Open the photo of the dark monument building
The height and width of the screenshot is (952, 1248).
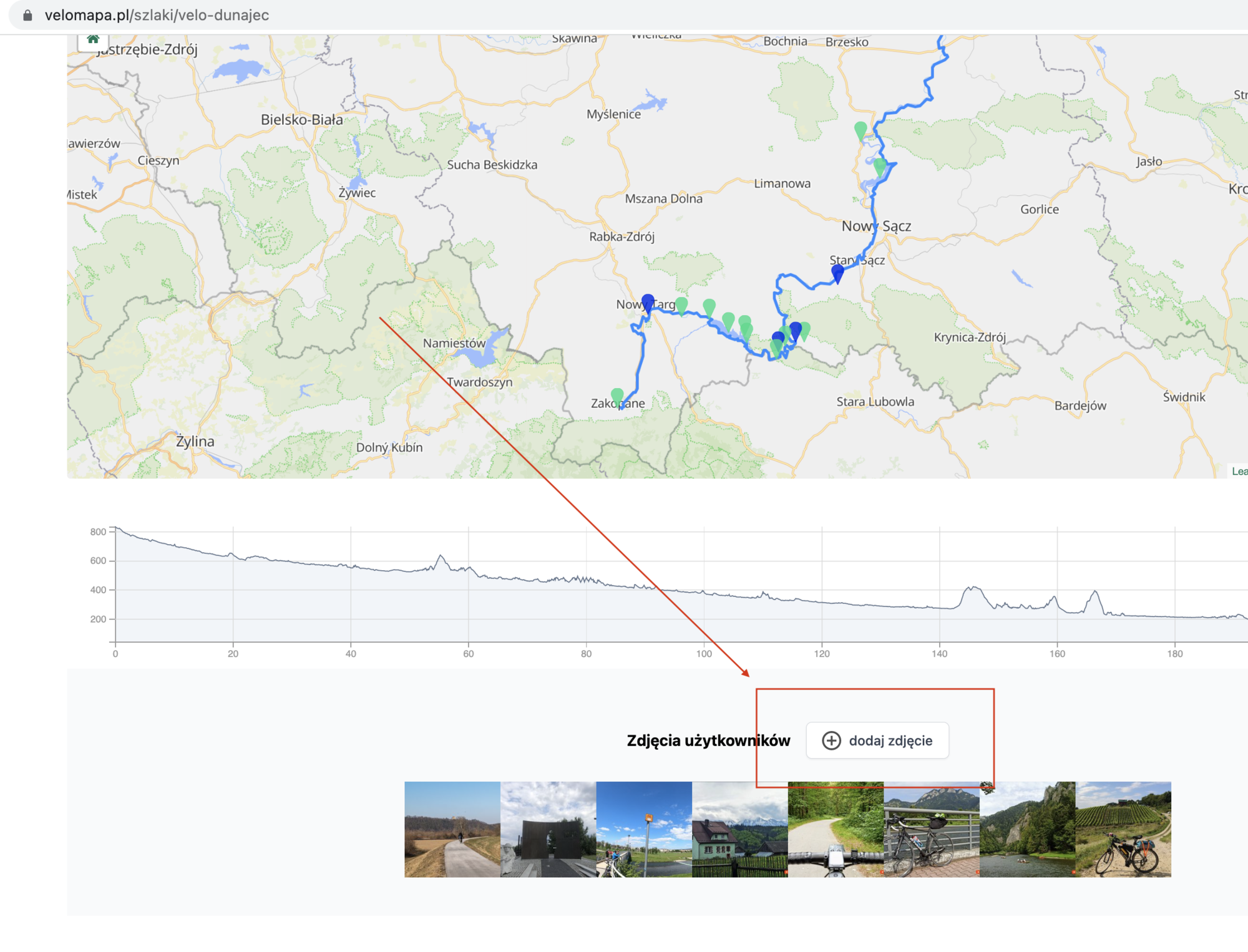pos(548,829)
